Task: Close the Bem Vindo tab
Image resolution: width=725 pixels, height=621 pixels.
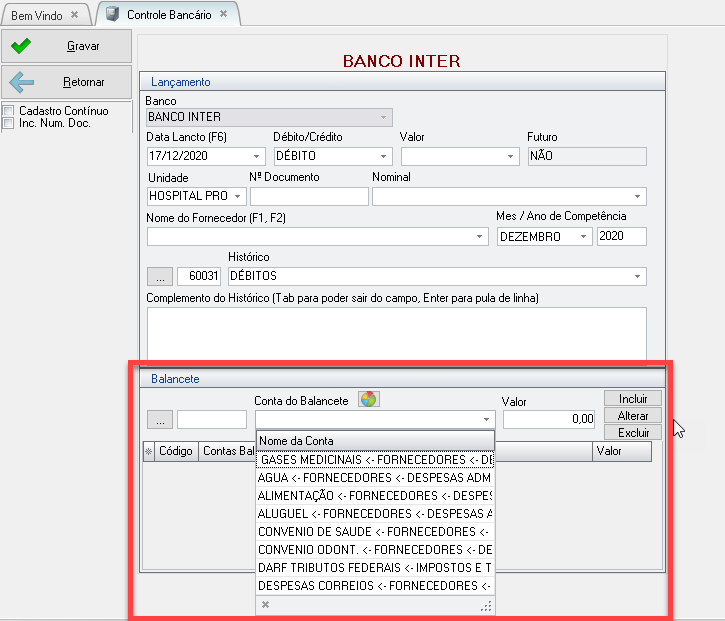Action: click(x=75, y=15)
